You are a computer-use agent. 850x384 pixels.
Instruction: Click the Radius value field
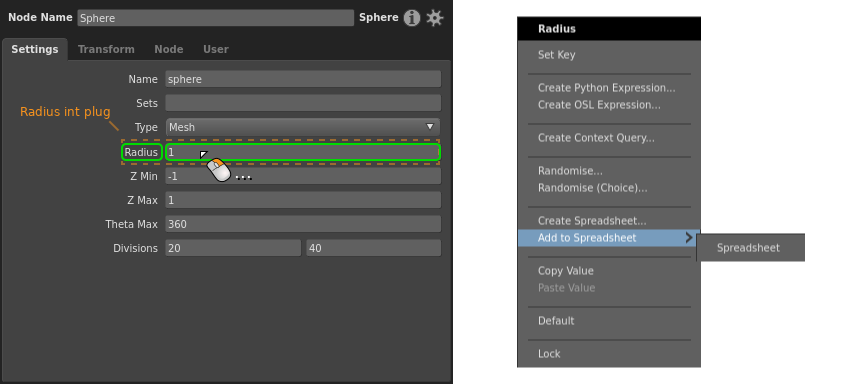(302, 152)
